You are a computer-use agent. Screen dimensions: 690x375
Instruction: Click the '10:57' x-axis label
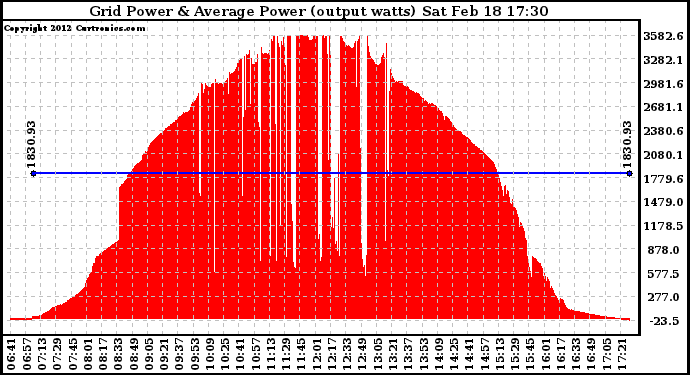click(256, 354)
